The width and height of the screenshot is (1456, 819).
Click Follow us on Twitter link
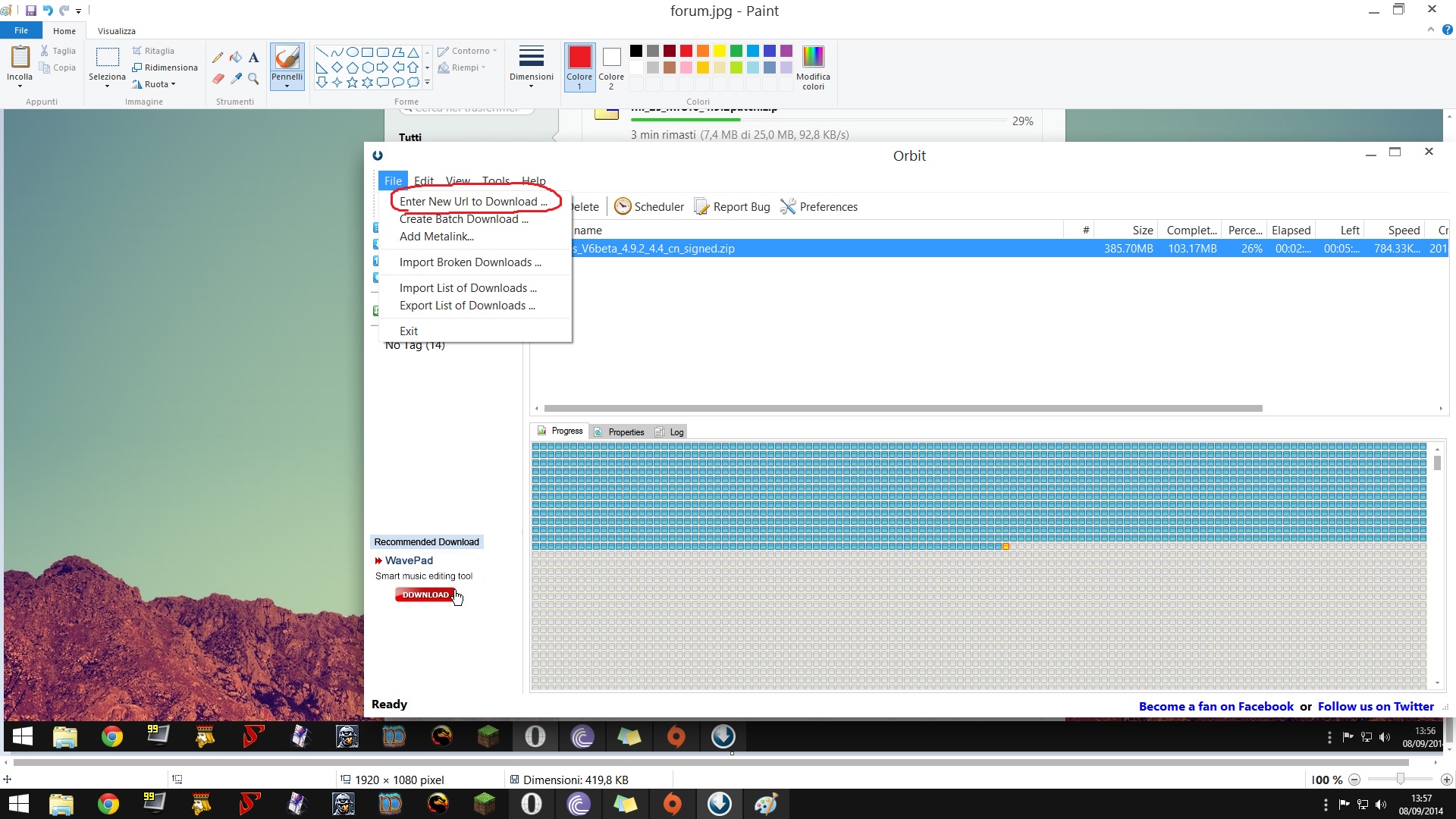1376,707
